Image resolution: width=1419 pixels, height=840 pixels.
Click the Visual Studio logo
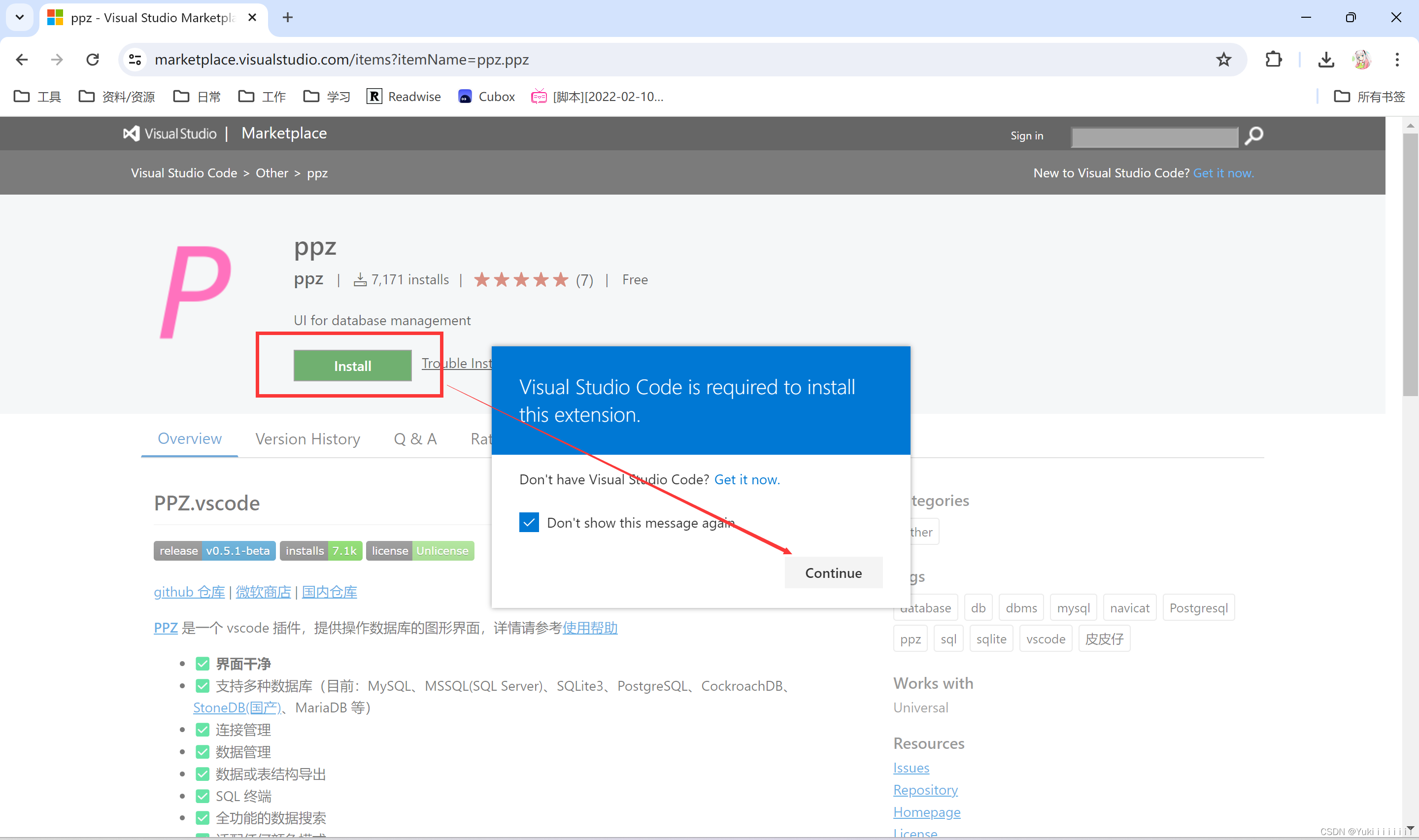click(x=170, y=134)
